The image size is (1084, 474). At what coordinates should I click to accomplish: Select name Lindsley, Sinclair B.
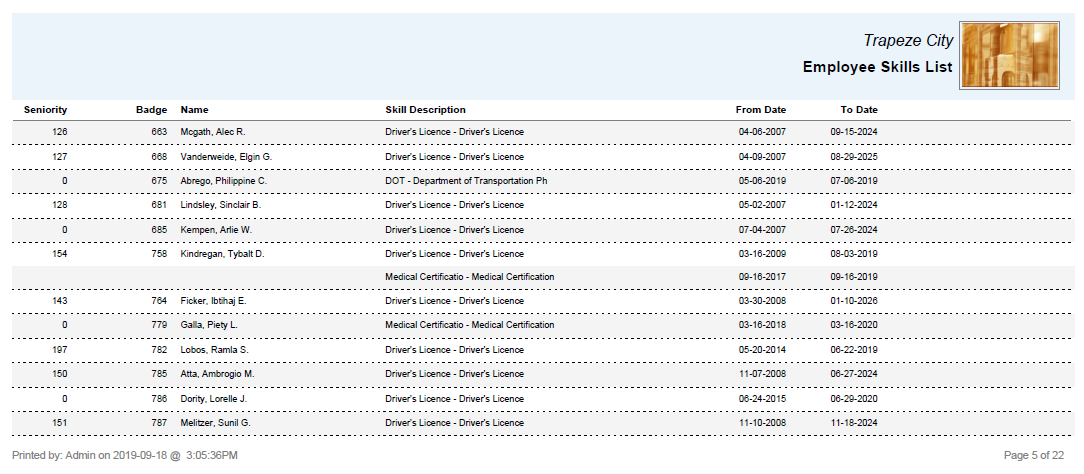[221, 205]
